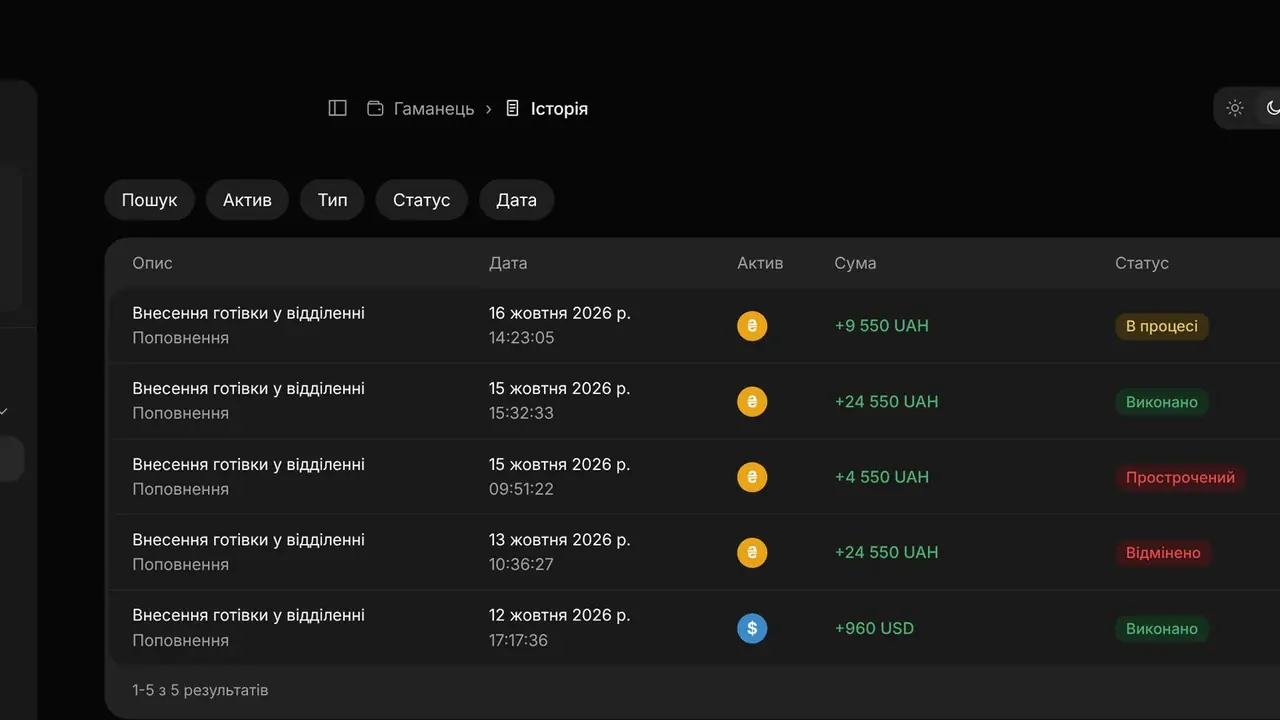The image size is (1280, 720).
Task: Select +24 550 UAH in the 15:32:33 row
Action: pyautogui.click(x=887, y=402)
